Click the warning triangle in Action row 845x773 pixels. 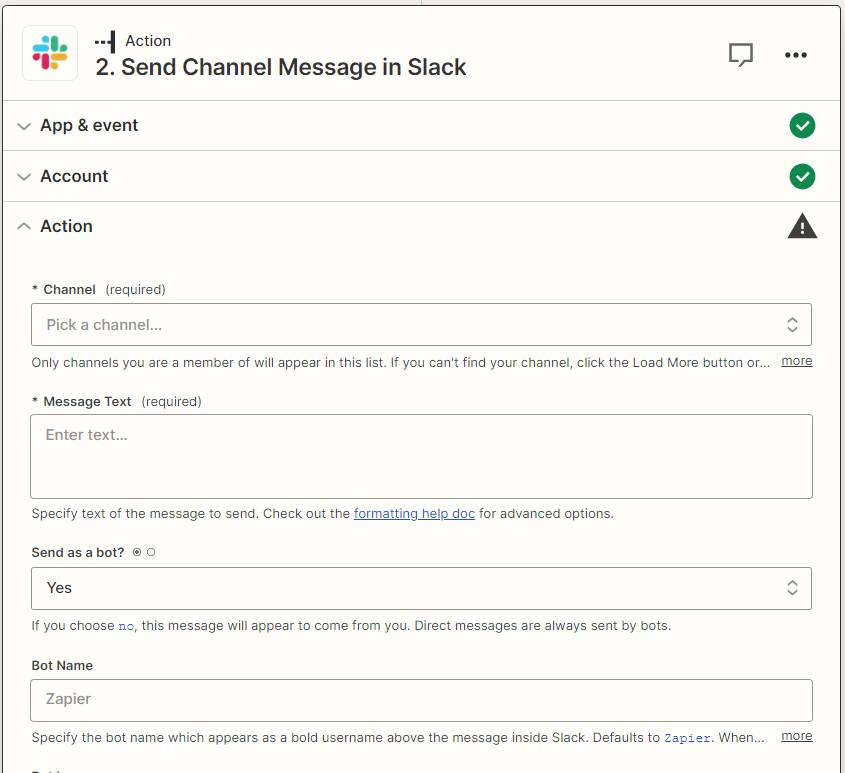[x=802, y=227]
